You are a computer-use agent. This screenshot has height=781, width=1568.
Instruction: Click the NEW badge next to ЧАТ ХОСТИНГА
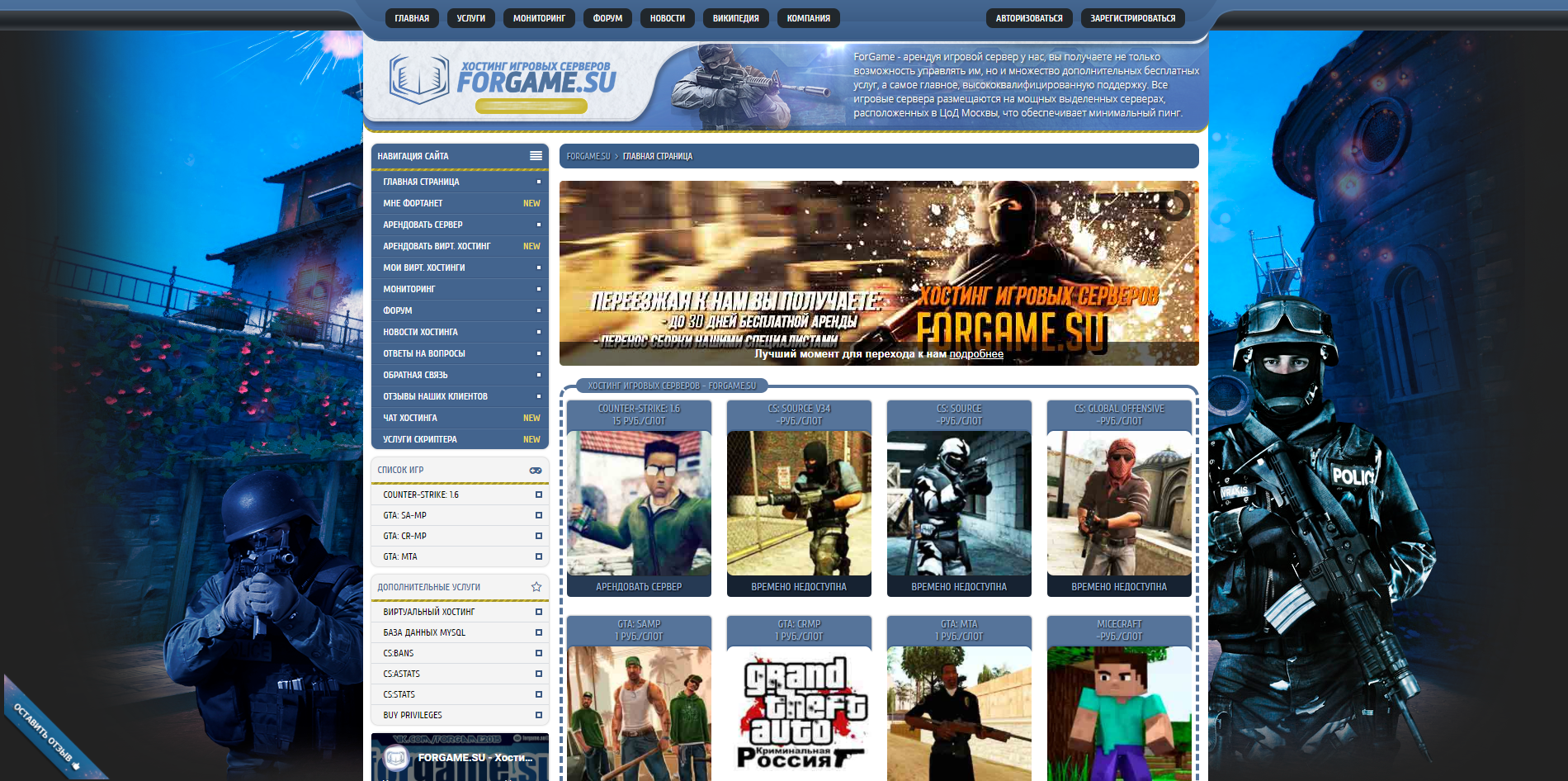tap(531, 418)
